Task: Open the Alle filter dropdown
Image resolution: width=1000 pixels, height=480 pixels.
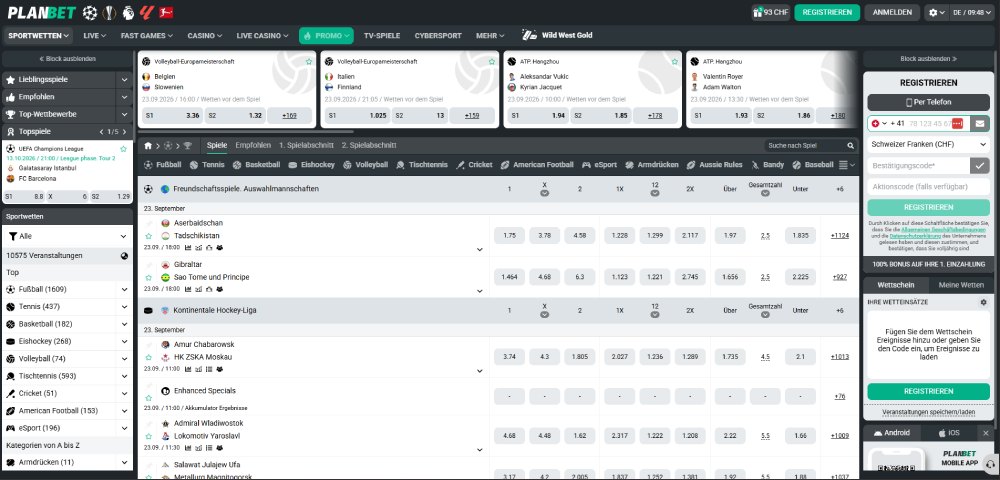Action: pos(68,236)
